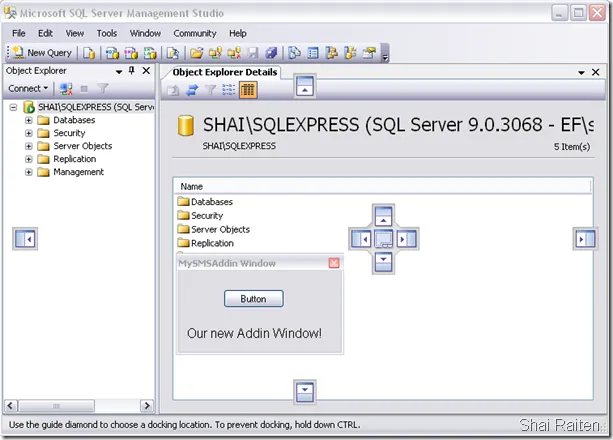The image size is (613, 440).
Task: Show Object Explorer via toolbar icon
Action: (332, 53)
